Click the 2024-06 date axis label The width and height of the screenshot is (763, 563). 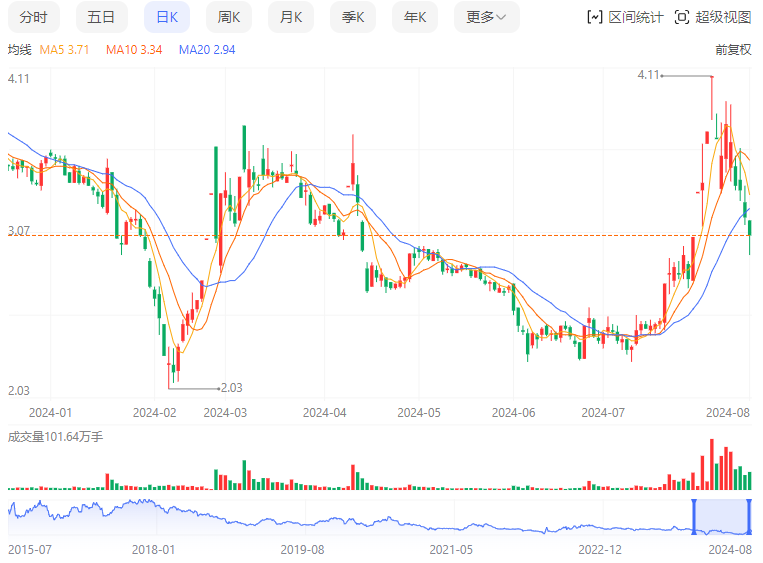[x=513, y=413]
